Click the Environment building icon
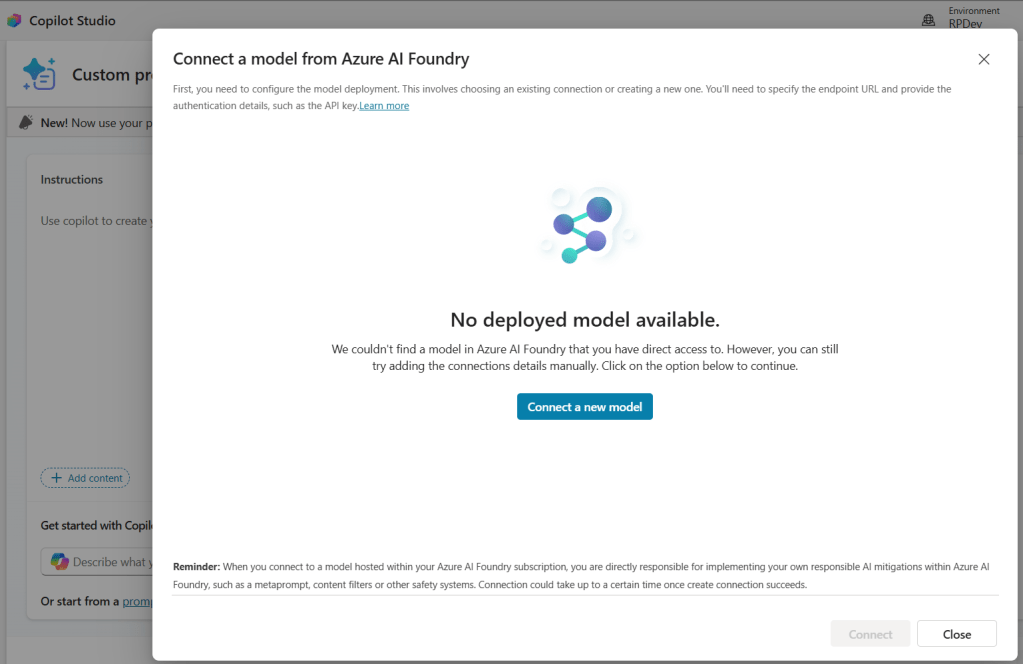The height and width of the screenshot is (664, 1023). click(x=928, y=19)
